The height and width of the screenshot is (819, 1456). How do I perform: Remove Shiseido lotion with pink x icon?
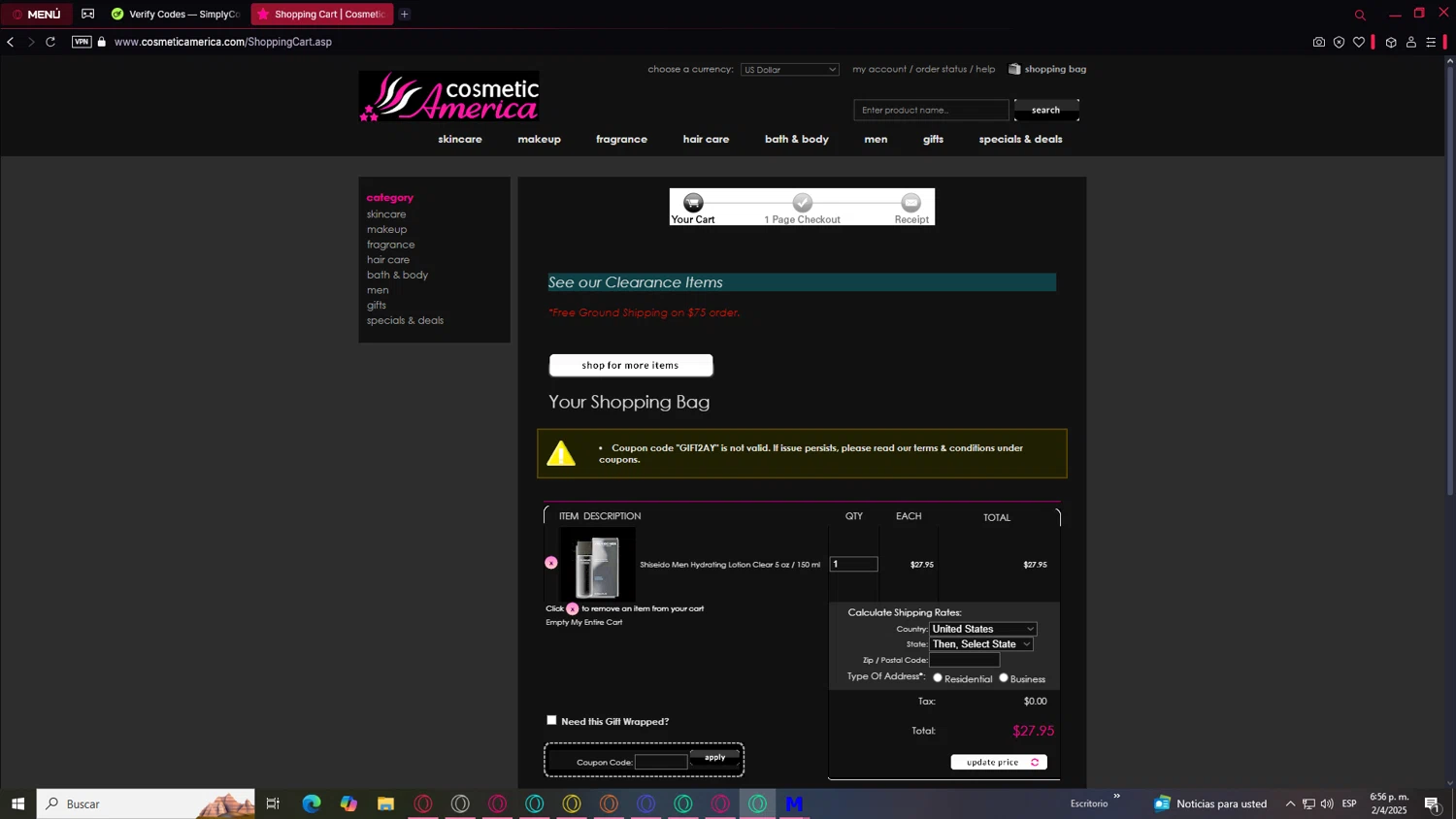(551, 563)
